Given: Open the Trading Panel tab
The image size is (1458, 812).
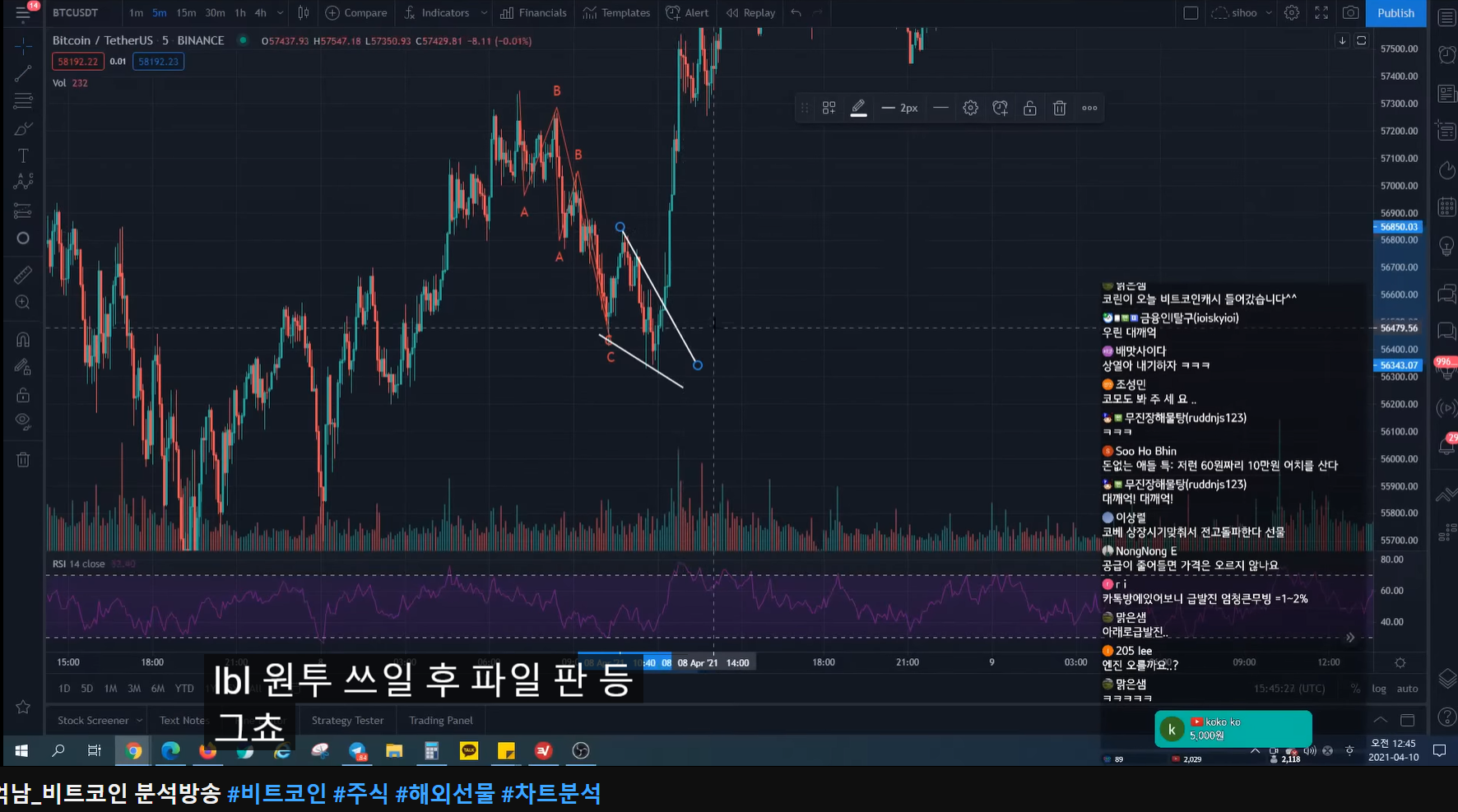Looking at the screenshot, I should (441, 720).
